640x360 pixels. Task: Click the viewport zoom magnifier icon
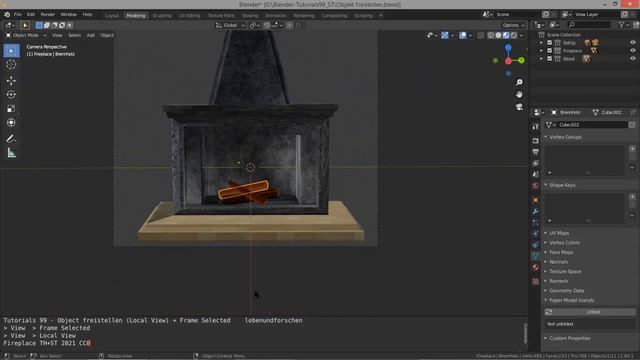pyautogui.click(x=519, y=82)
